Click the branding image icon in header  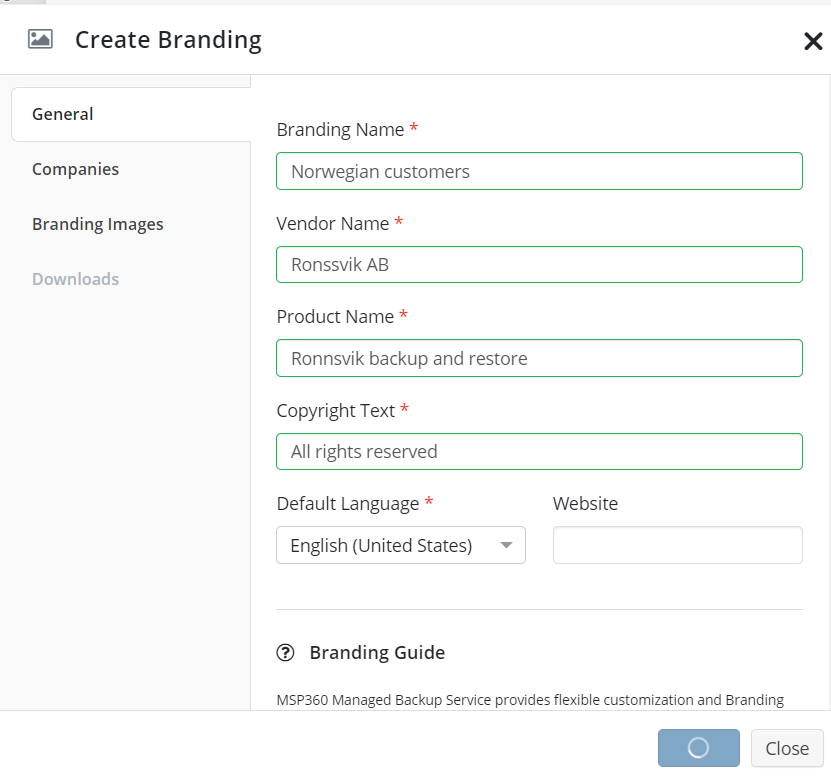point(40,39)
